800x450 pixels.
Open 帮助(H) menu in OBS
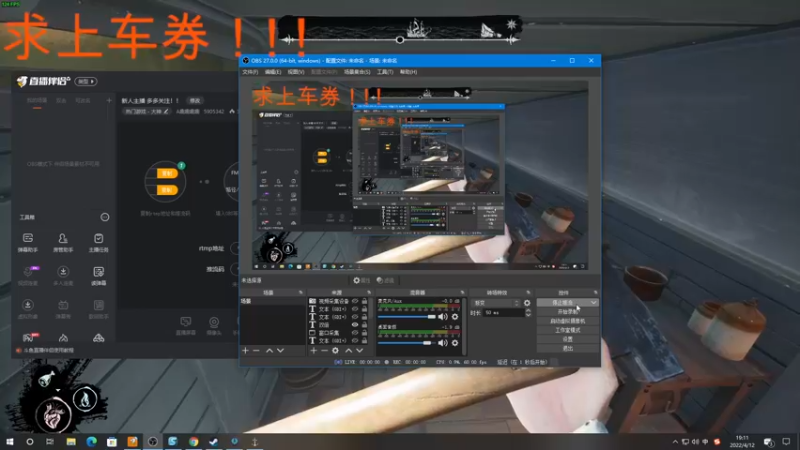point(408,72)
